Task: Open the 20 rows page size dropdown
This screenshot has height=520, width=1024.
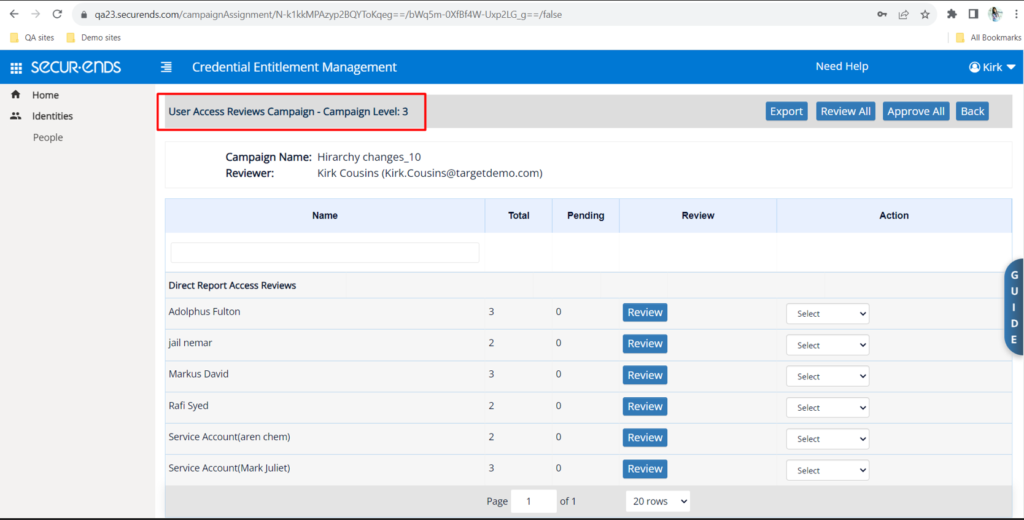Action: [658, 501]
